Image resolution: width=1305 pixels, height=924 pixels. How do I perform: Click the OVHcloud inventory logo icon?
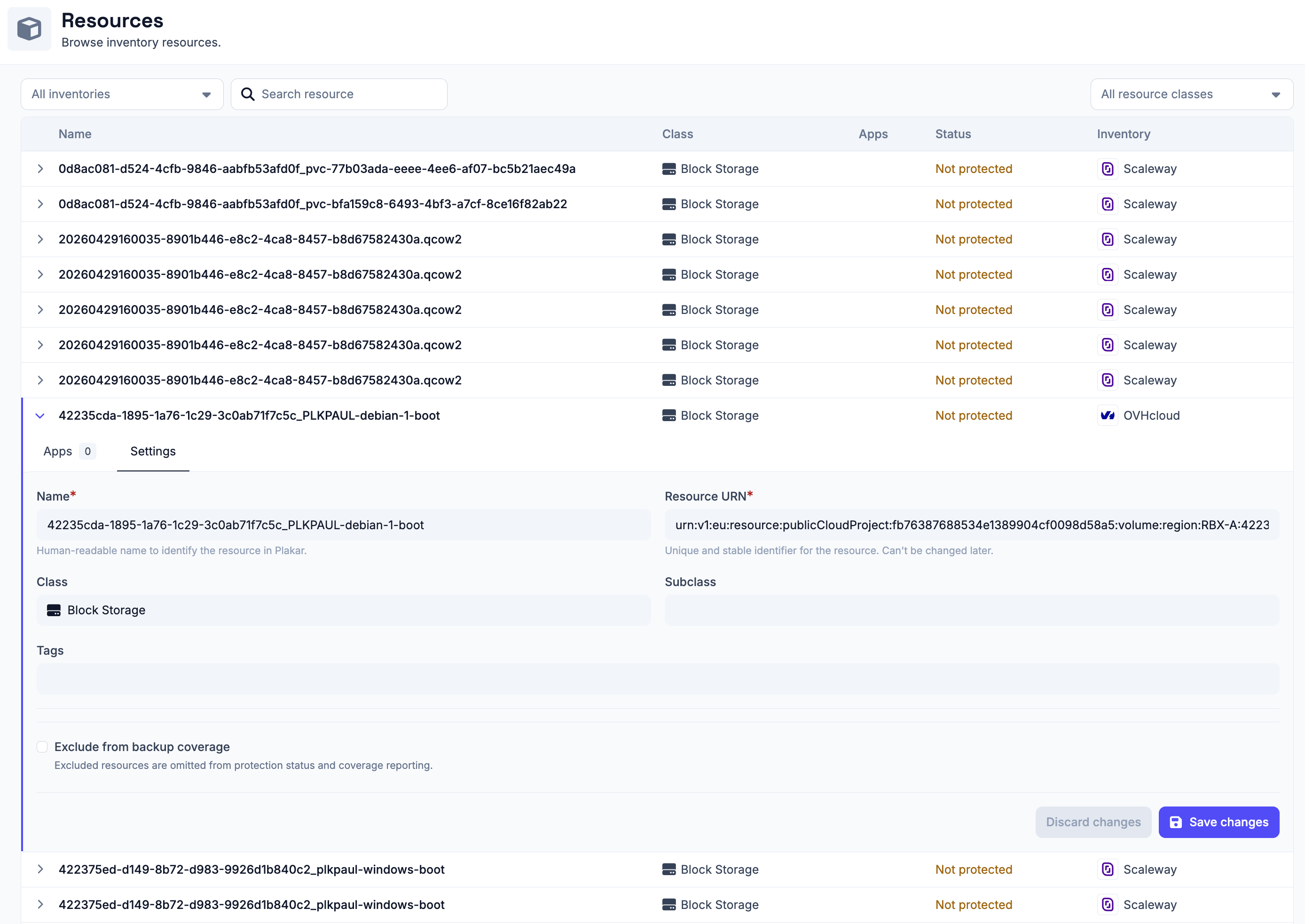pyautogui.click(x=1108, y=415)
